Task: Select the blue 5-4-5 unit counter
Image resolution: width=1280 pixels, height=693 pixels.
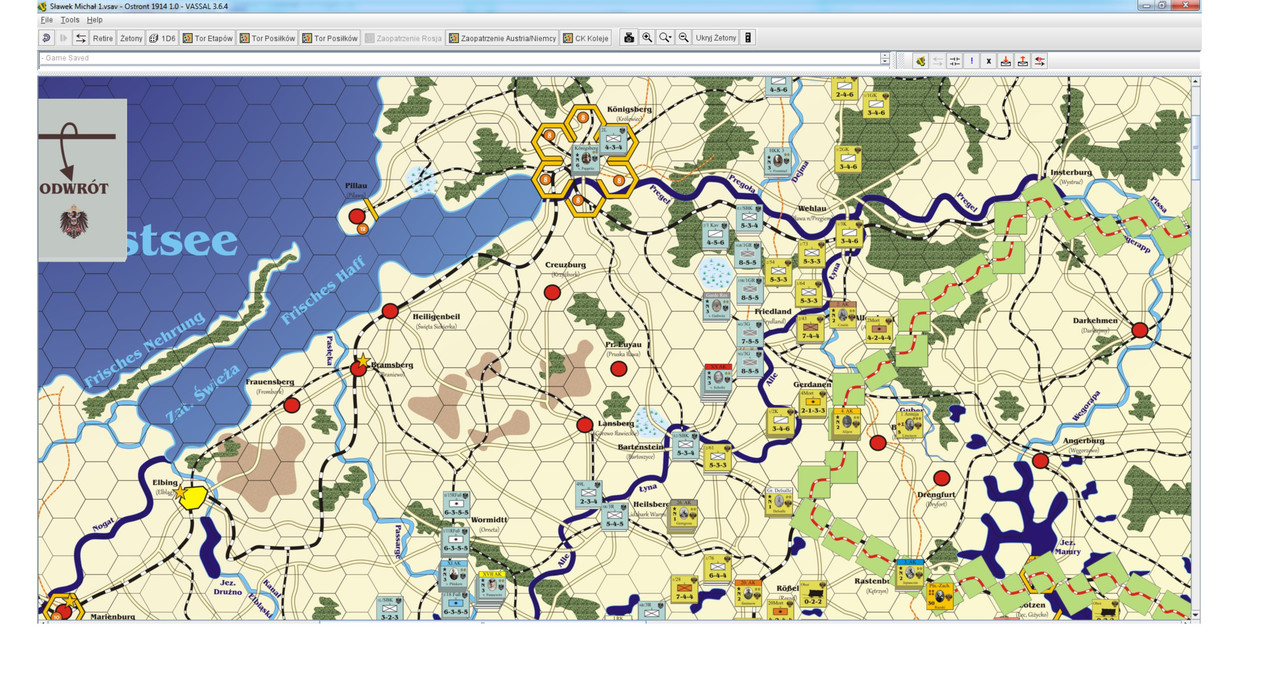Action: point(614,516)
